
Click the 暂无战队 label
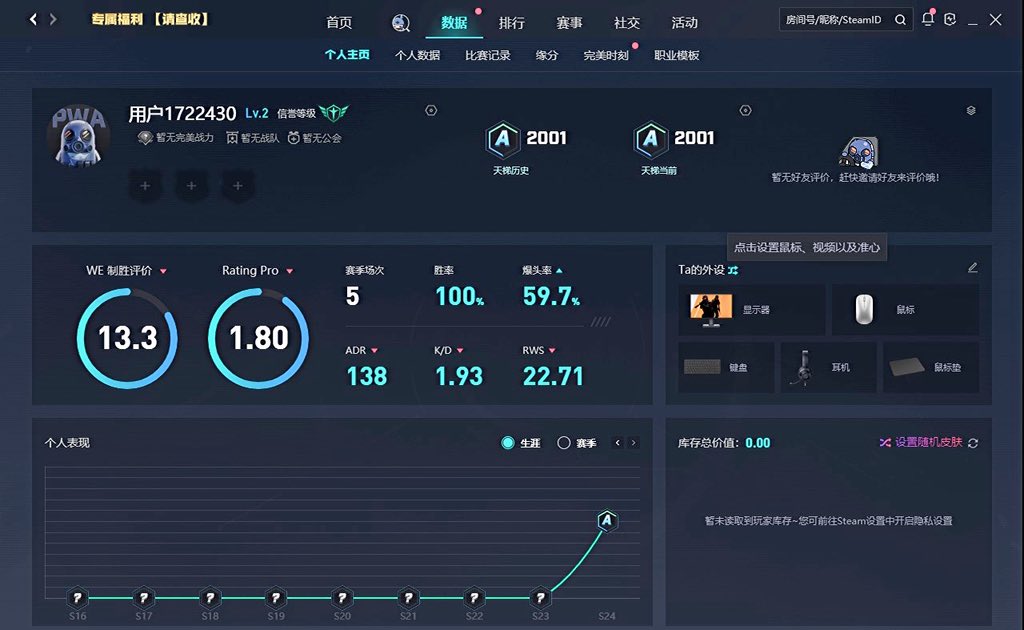pos(253,138)
